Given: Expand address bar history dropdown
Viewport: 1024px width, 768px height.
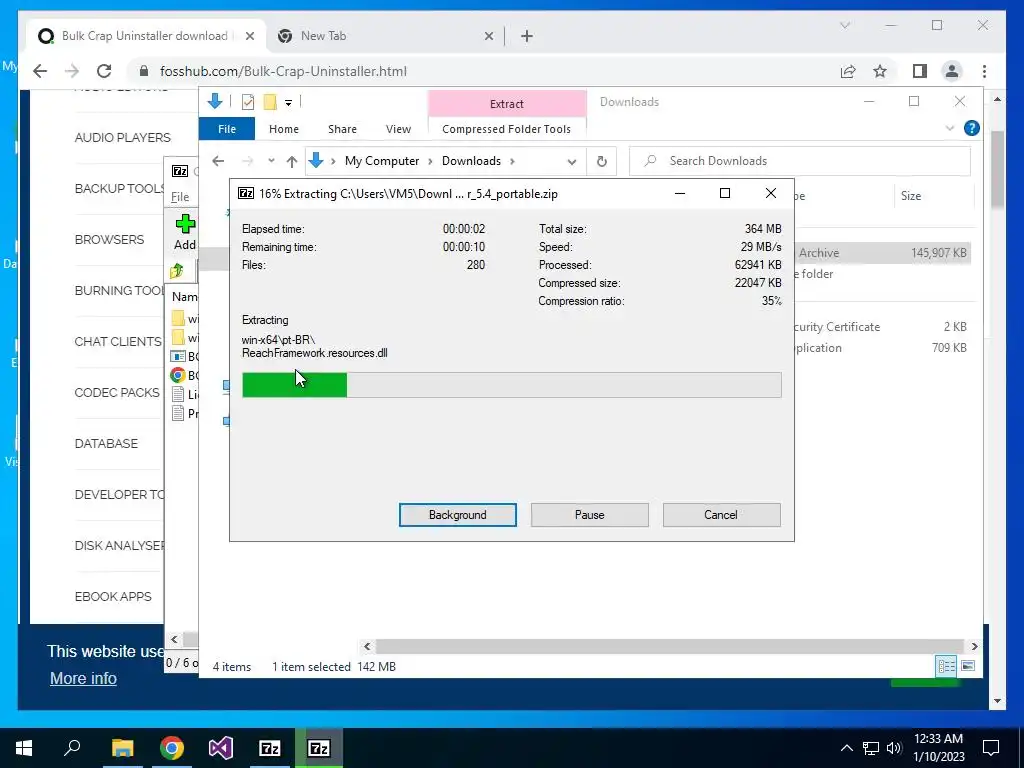Looking at the screenshot, I should [x=571, y=161].
